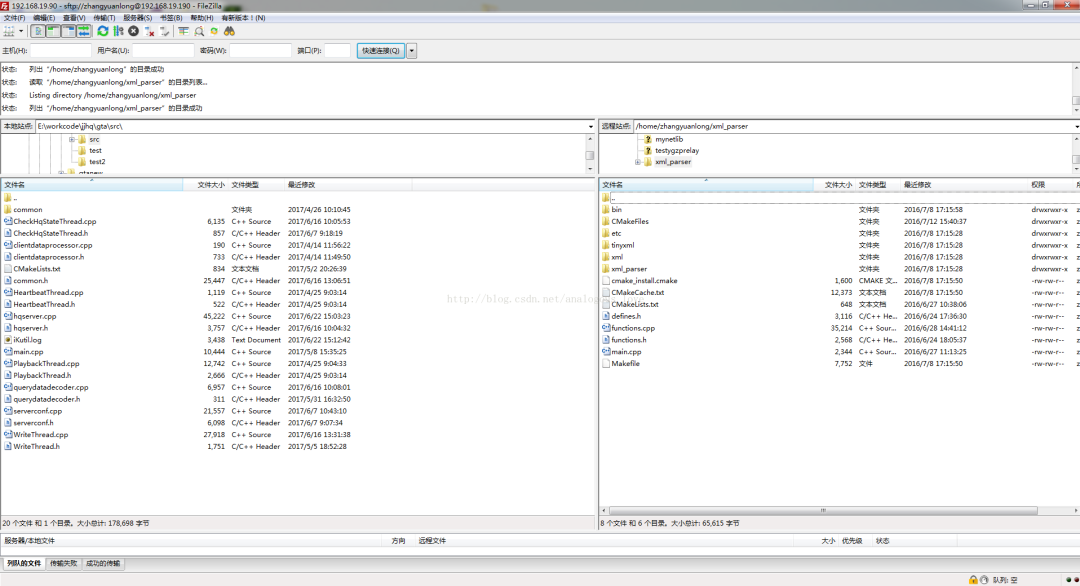Image resolution: width=1080 pixels, height=586 pixels.
Task: Toggle the transfer queue display
Action: [x=83, y=31]
